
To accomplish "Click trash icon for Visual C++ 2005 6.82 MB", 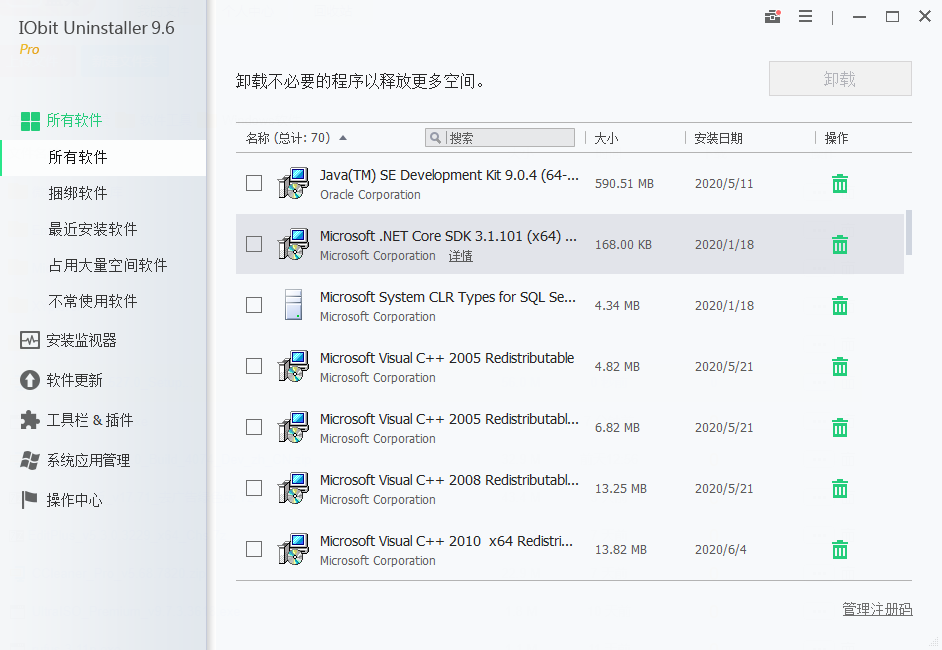I will pyautogui.click(x=840, y=427).
